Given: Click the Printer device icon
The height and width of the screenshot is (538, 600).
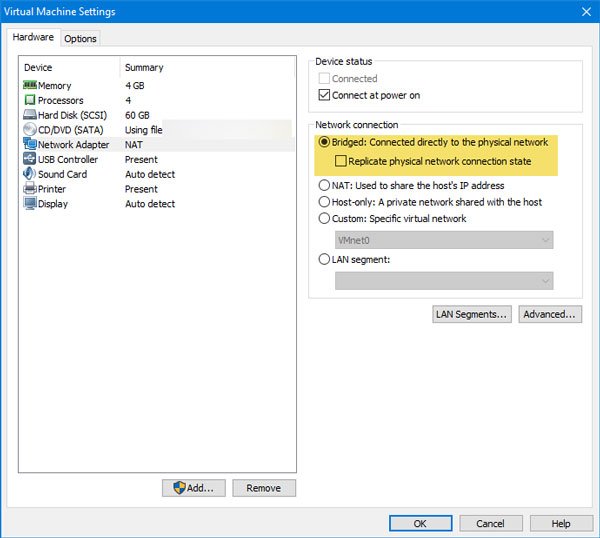Looking at the screenshot, I should point(29,189).
